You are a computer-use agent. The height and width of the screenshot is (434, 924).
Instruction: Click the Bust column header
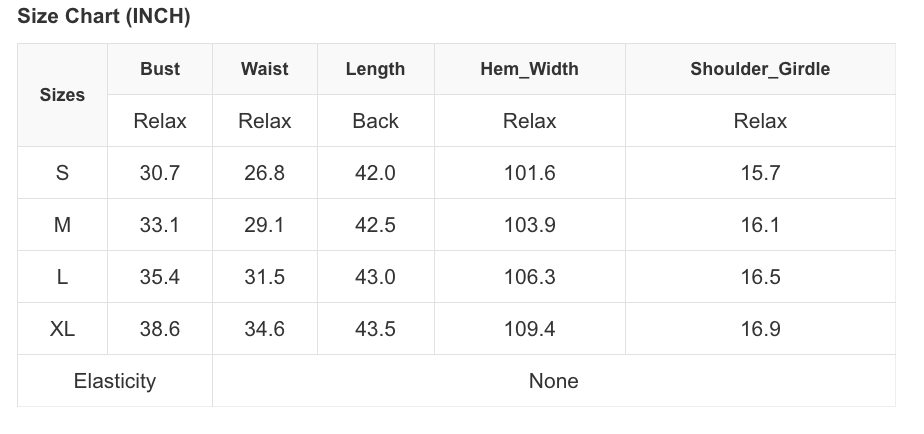(x=160, y=69)
